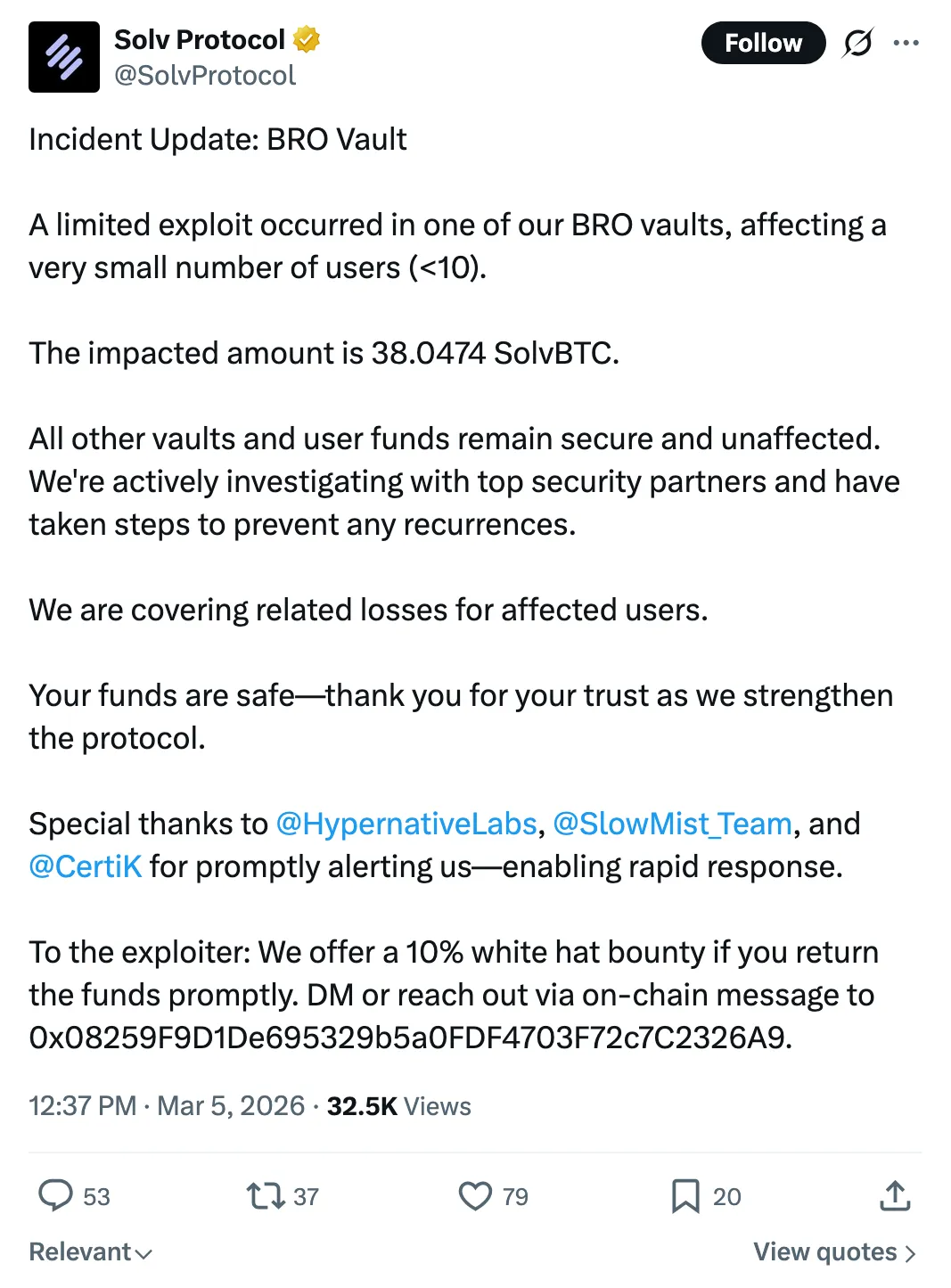Open the @CertiK mention link

[x=86, y=866]
